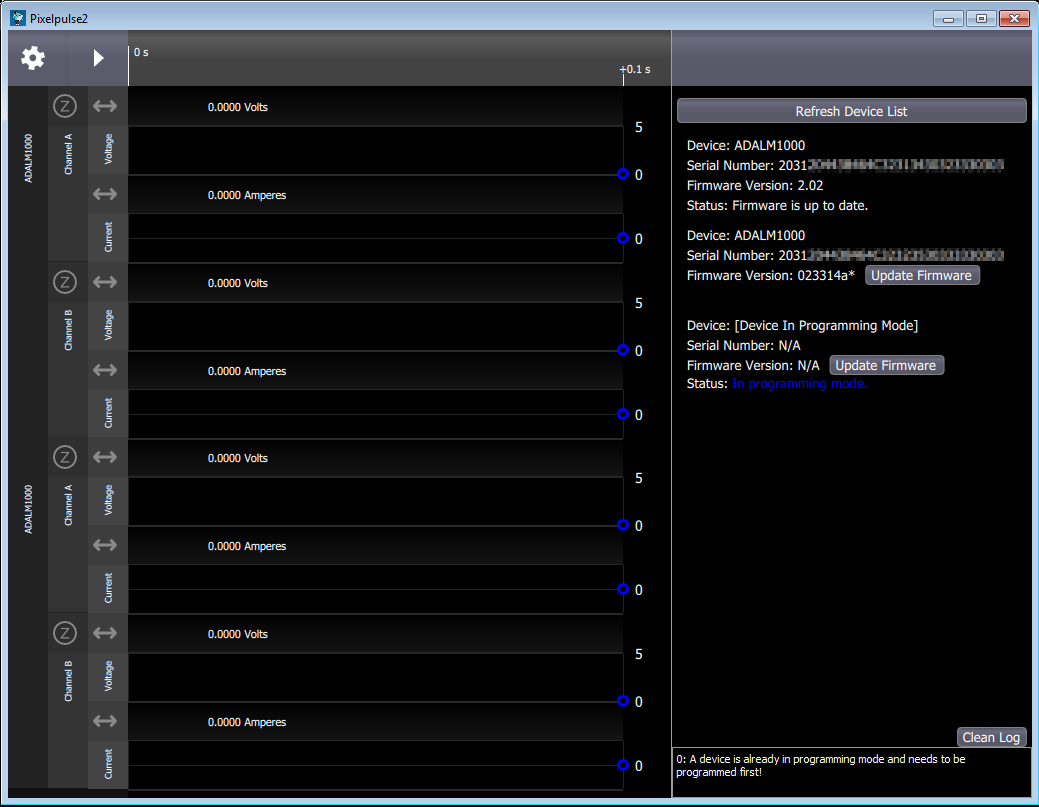Click blue zero marker on first voltage axis

[x=623, y=174]
